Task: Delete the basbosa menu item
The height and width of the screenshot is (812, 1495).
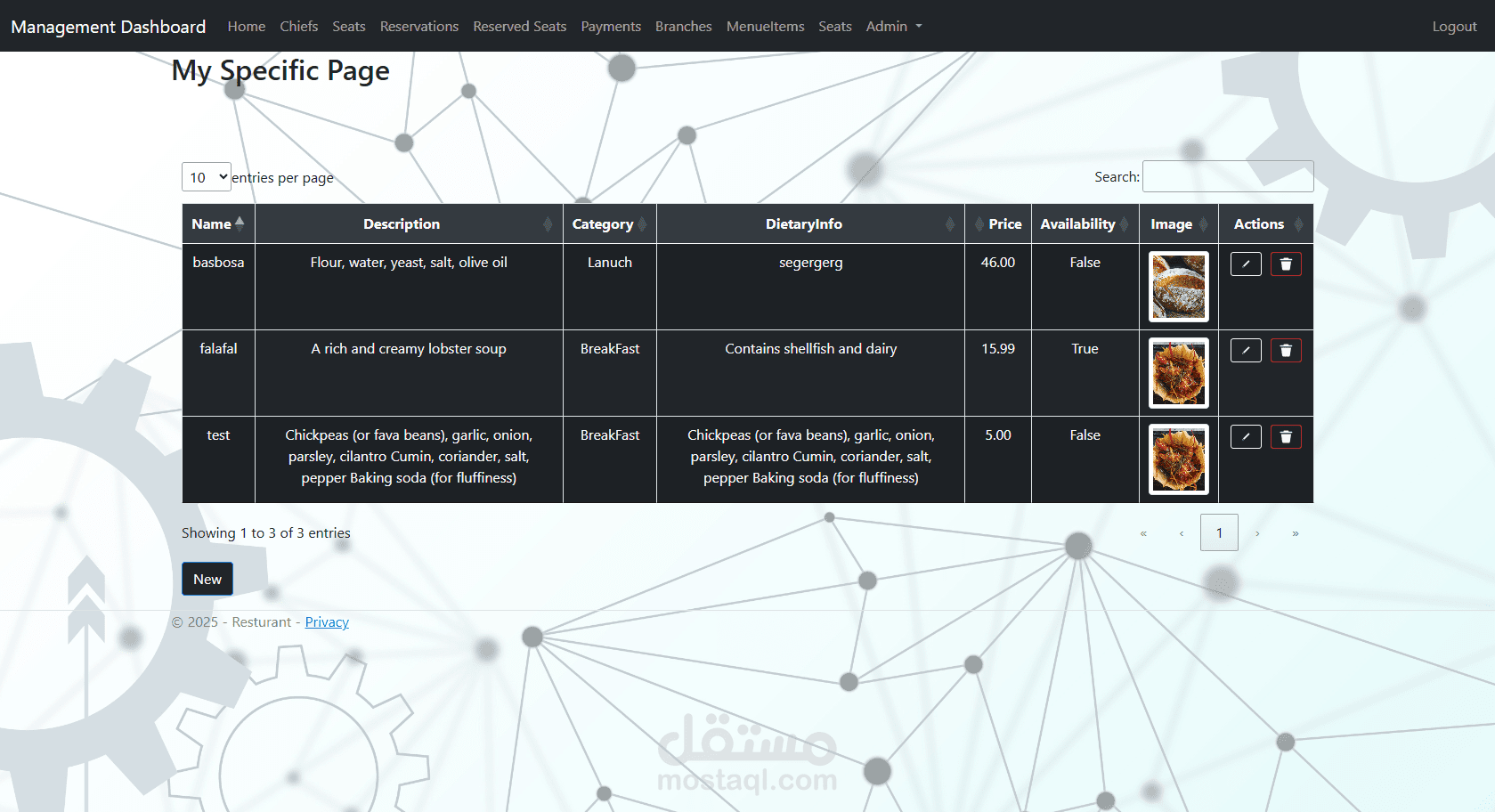Action: (1286, 264)
